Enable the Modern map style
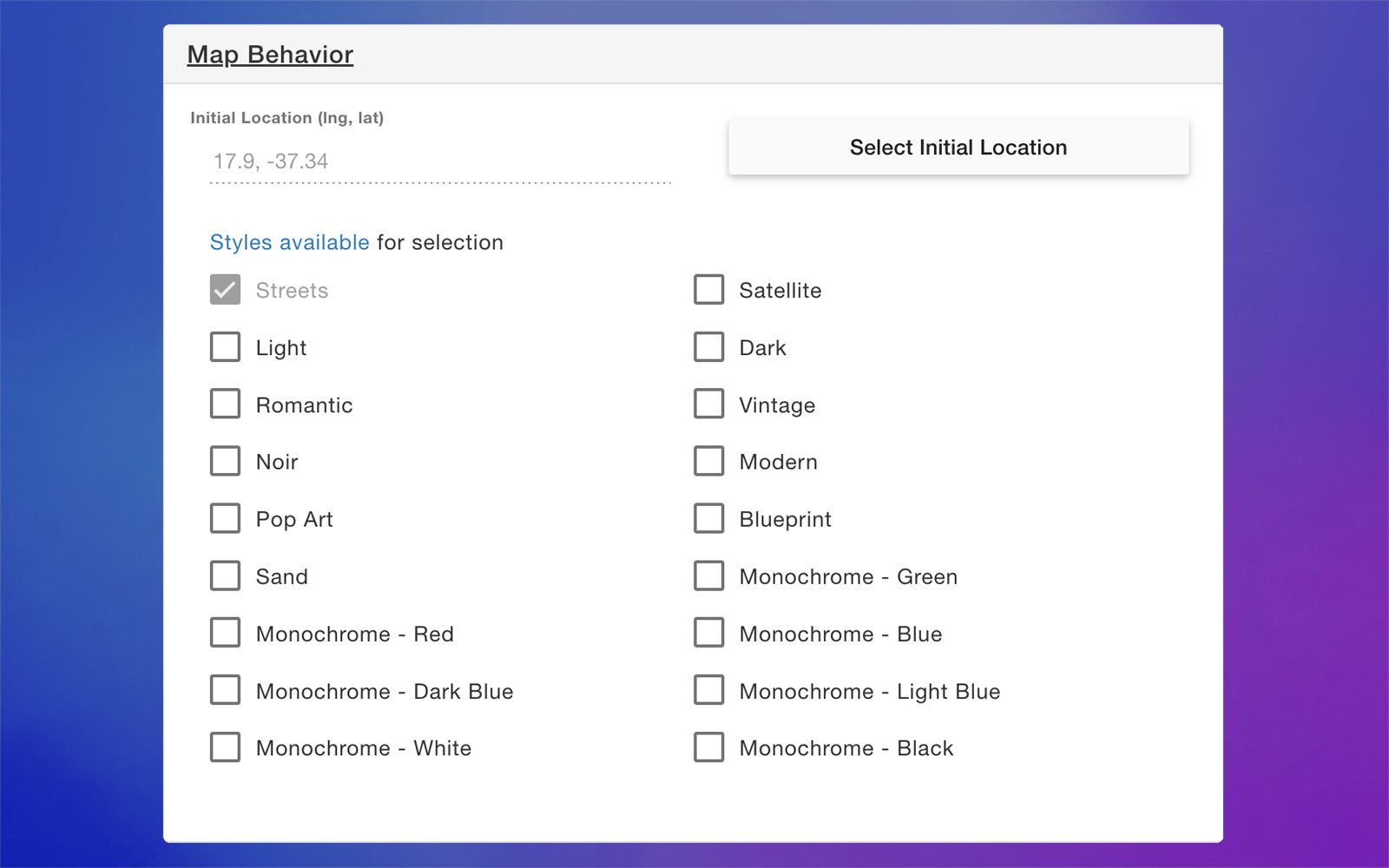1389x868 pixels. (708, 461)
